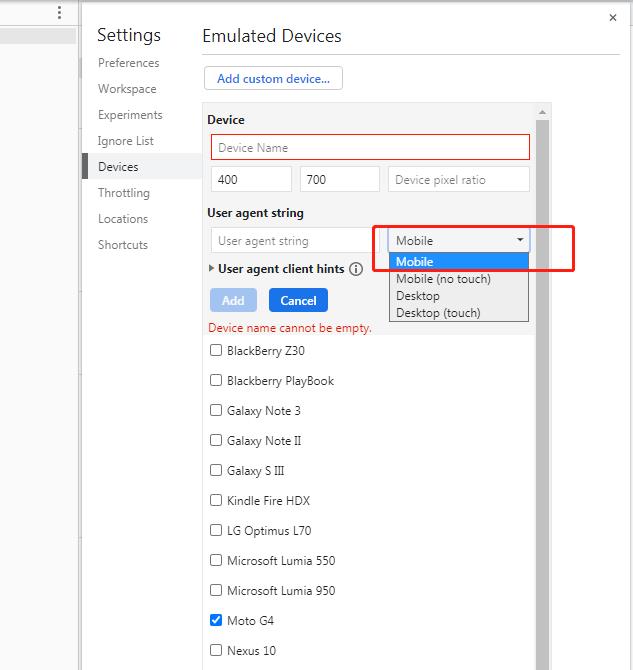Screen dimensions: 633x670
Task: Check the Microsoft Lumia 950 box
Action: (216, 591)
